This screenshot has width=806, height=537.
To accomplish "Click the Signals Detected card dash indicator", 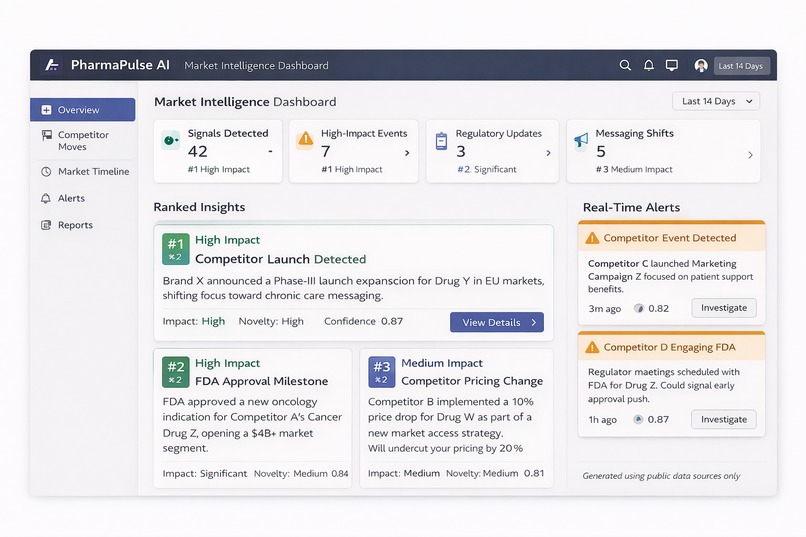I will pos(270,151).
